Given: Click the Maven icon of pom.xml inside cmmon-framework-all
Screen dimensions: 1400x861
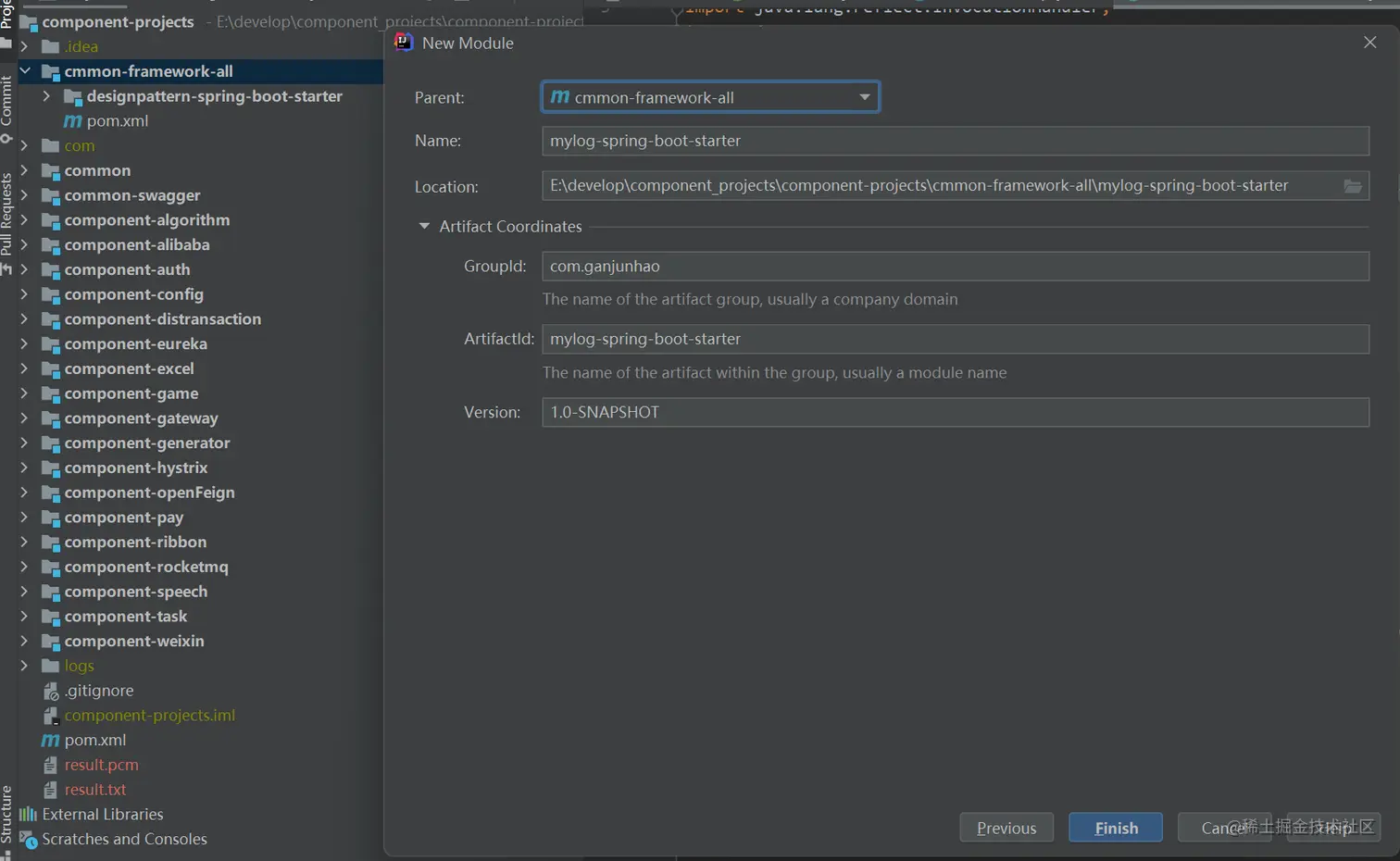Looking at the screenshot, I should pyautogui.click(x=73, y=121).
